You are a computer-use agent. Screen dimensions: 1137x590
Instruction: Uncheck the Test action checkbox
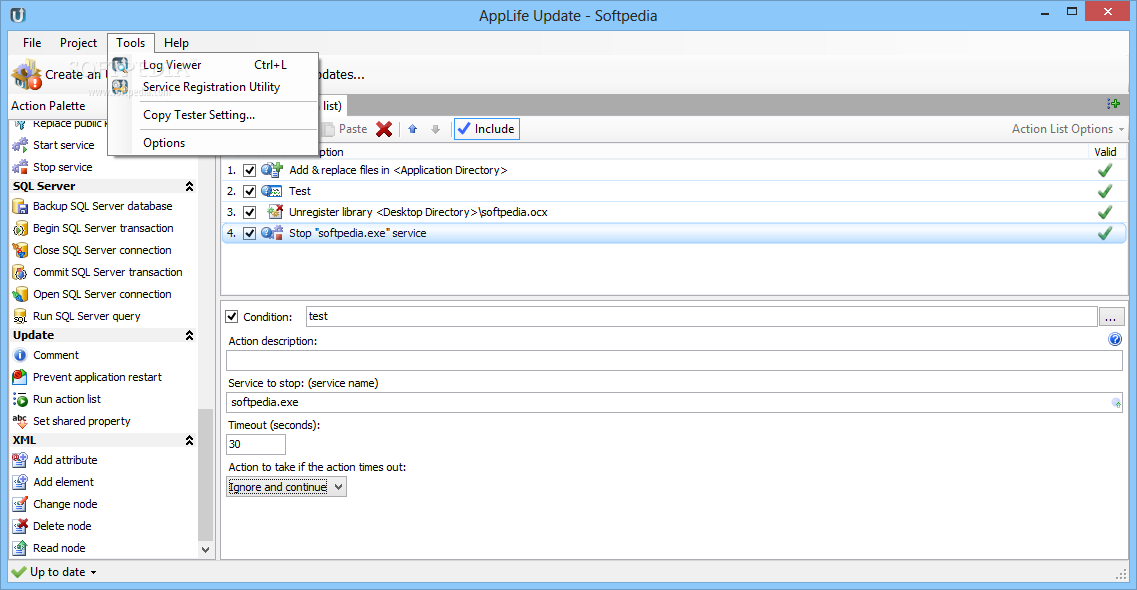point(249,191)
